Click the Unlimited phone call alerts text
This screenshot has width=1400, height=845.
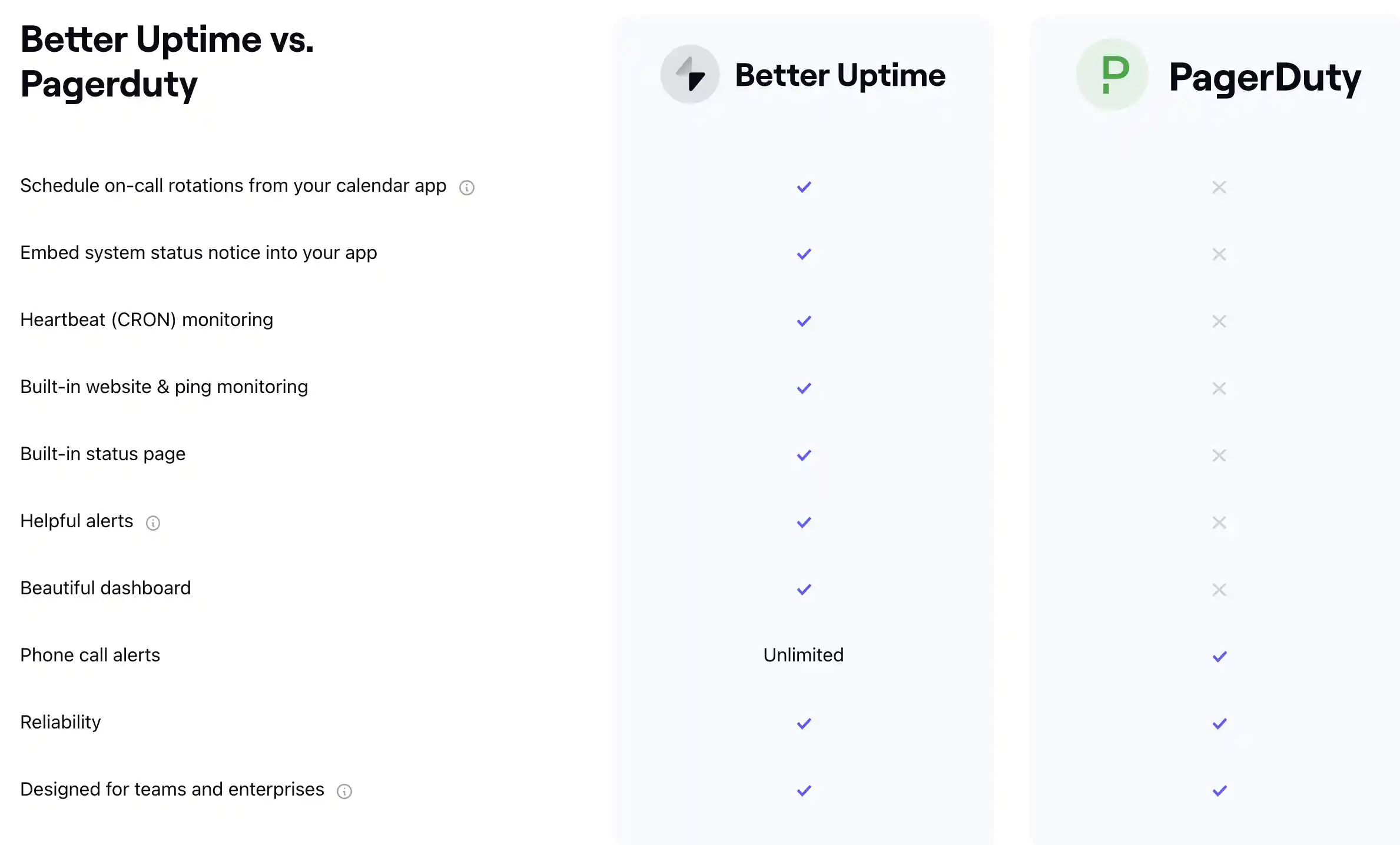click(x=804, y=655)
